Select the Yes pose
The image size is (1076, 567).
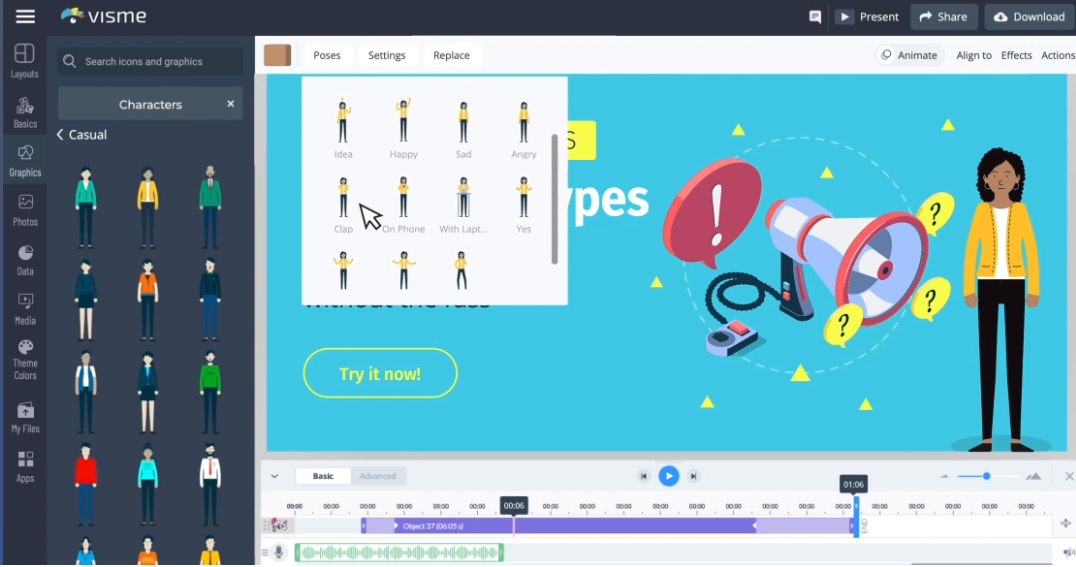point(524,205)
